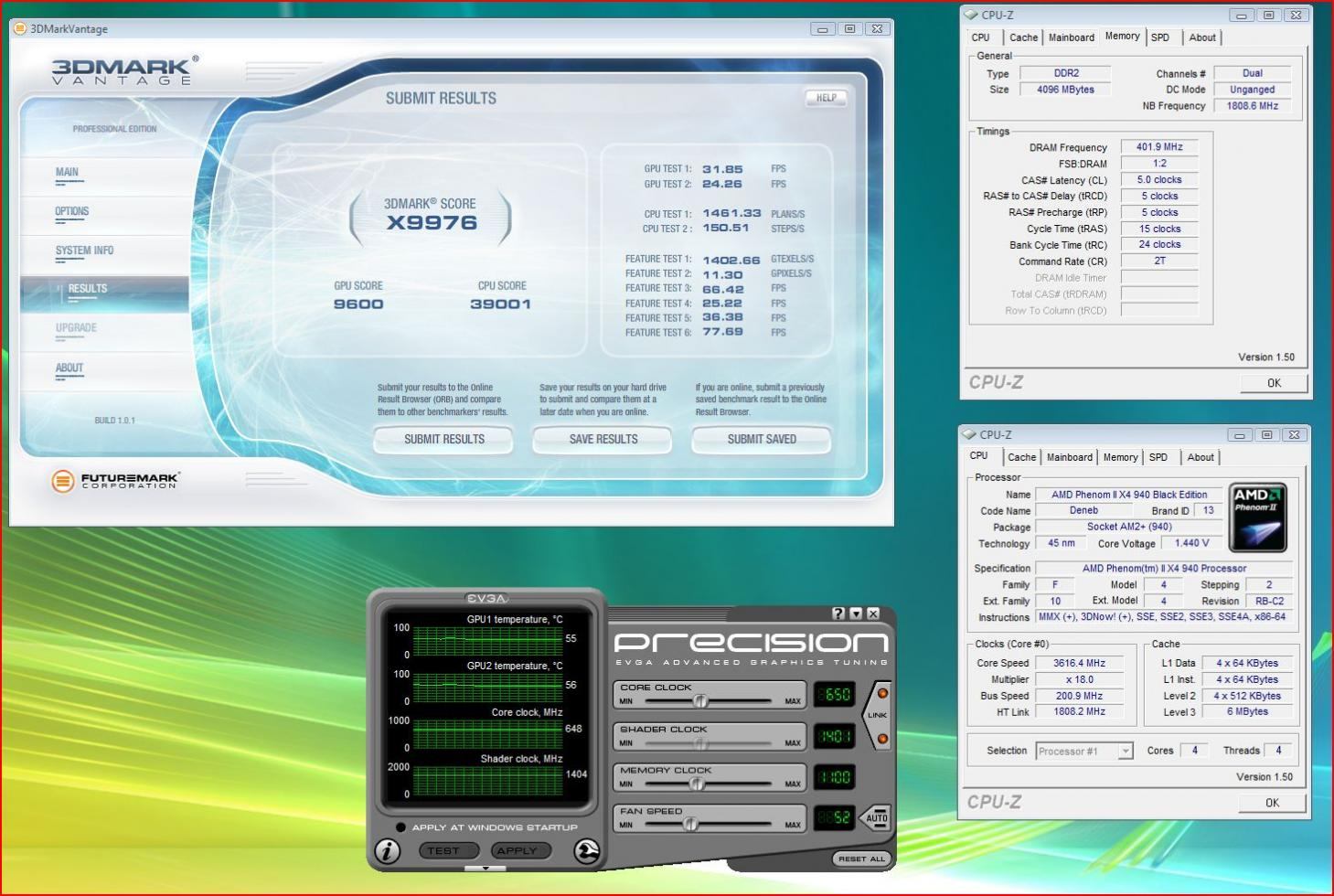Screen dimensions: 1334x896
Task: Switch to Mainboard tab in top CPU-Z window
Action: [x=1072, y=37]
